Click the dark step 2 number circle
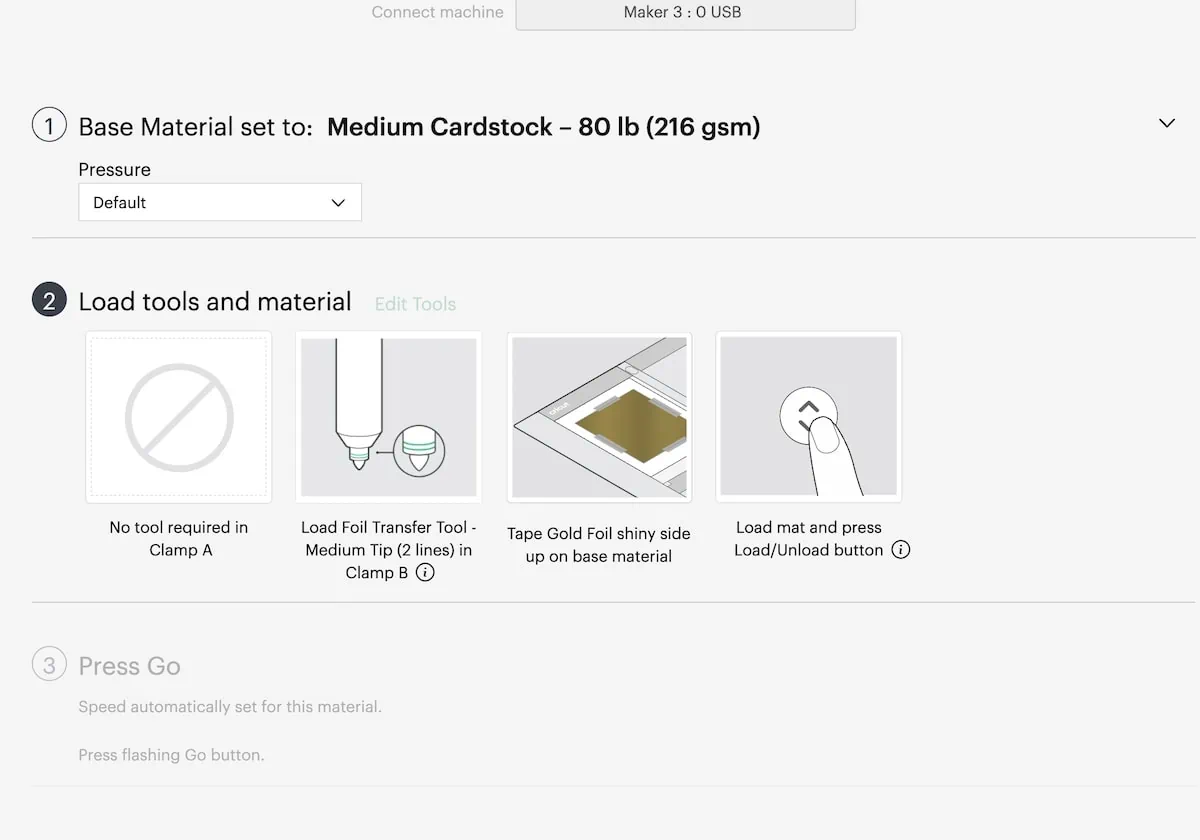Image resolution: width=1200 pixels, height=840 pixels. coord(49,300)
